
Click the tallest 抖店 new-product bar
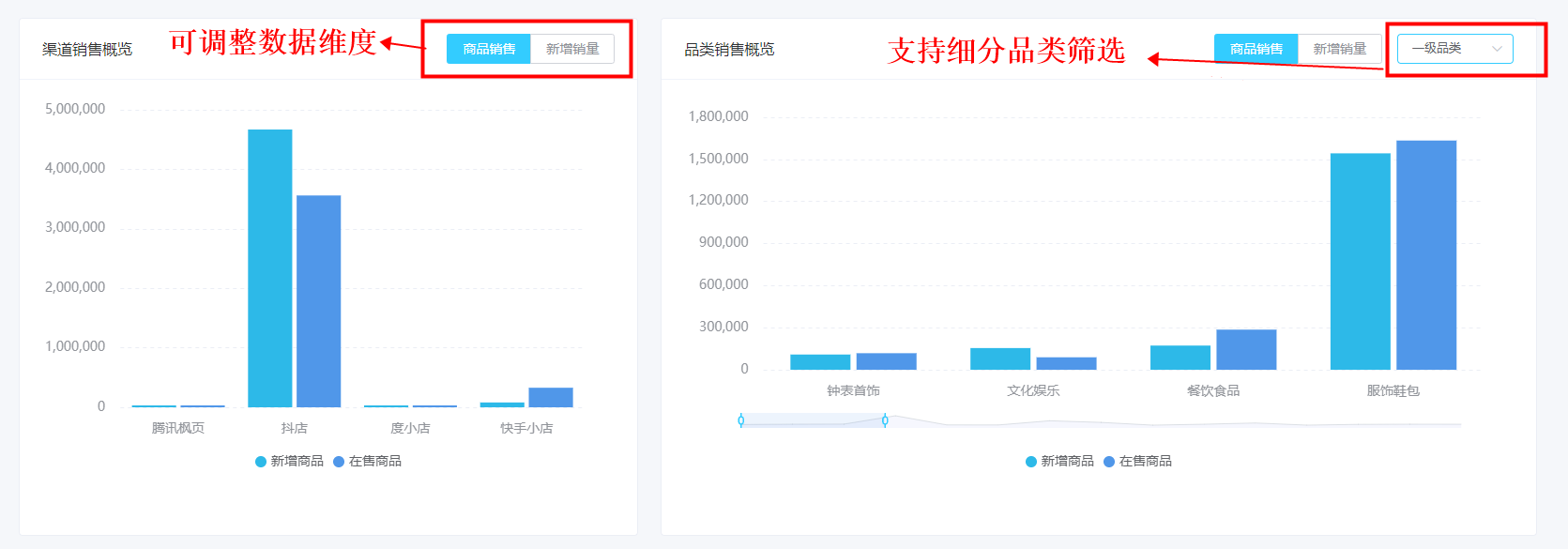pos(270,268)
